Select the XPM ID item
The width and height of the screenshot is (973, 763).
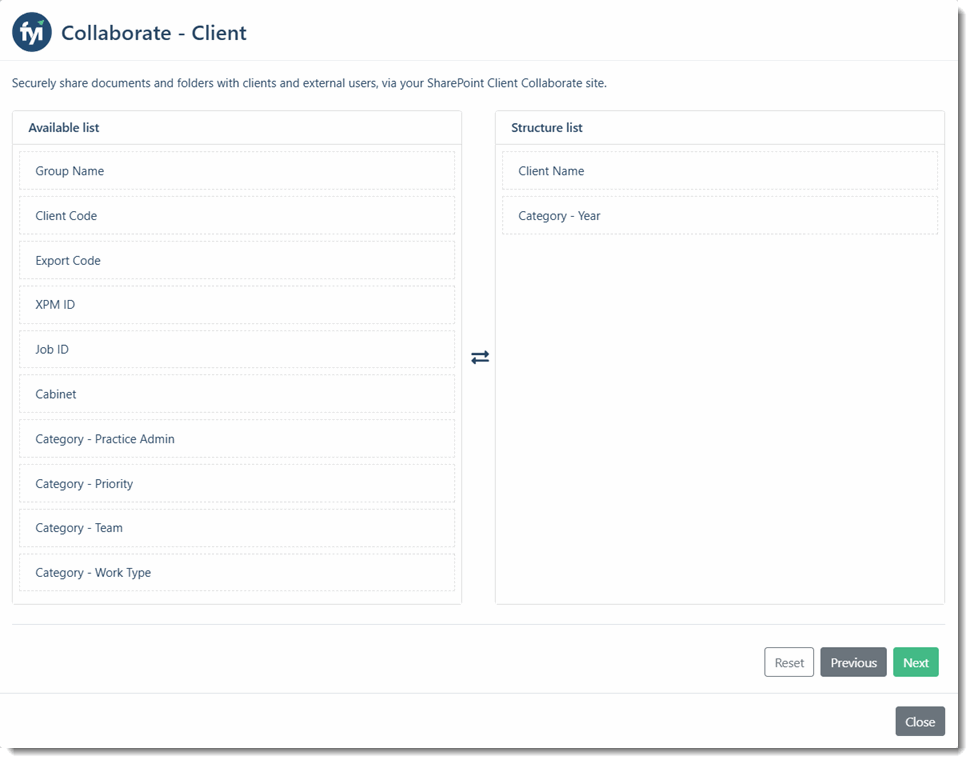click(236, 305)
